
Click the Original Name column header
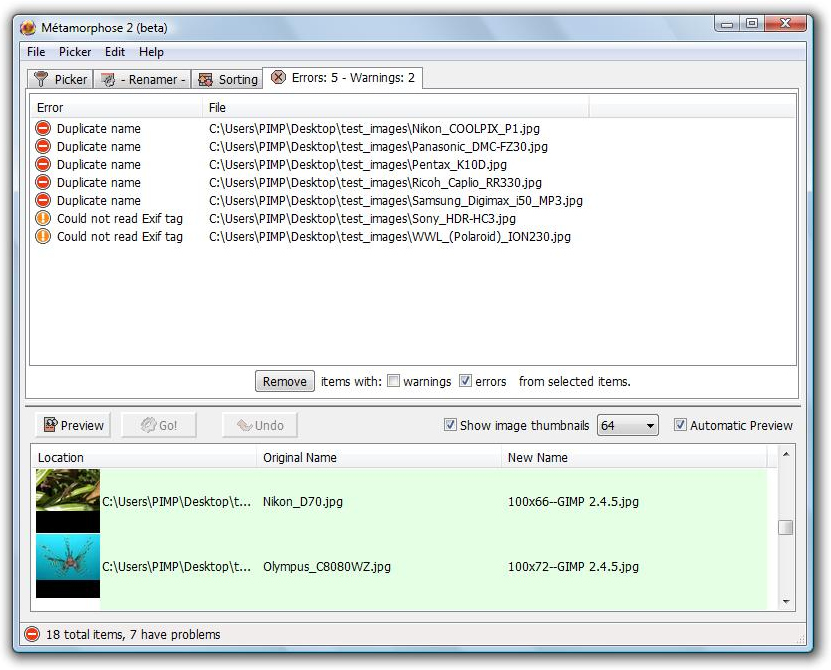tap(379, 457)
